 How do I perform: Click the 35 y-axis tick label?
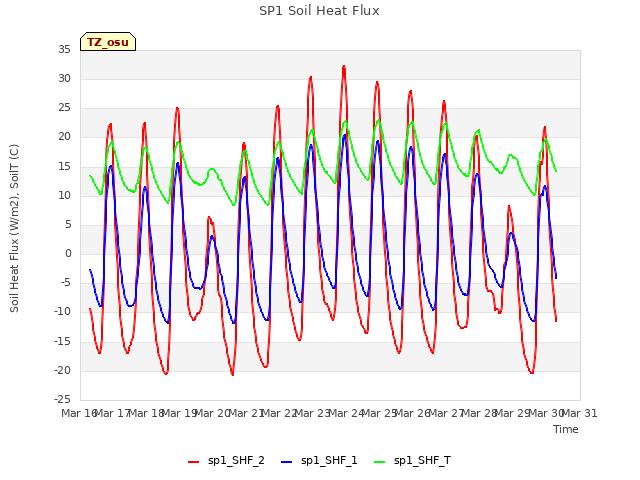pos(64,50)
